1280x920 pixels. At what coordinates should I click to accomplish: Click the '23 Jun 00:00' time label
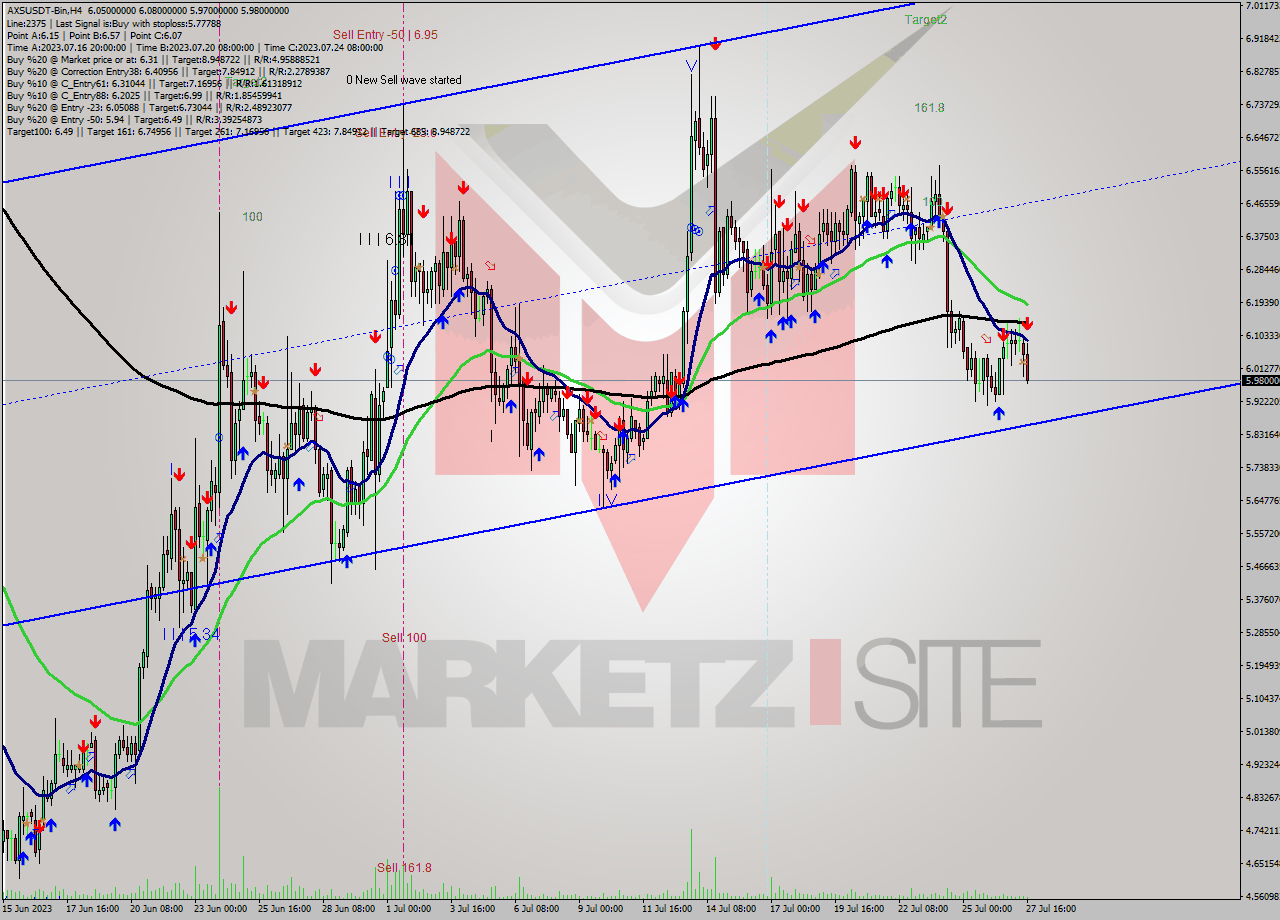219,909
